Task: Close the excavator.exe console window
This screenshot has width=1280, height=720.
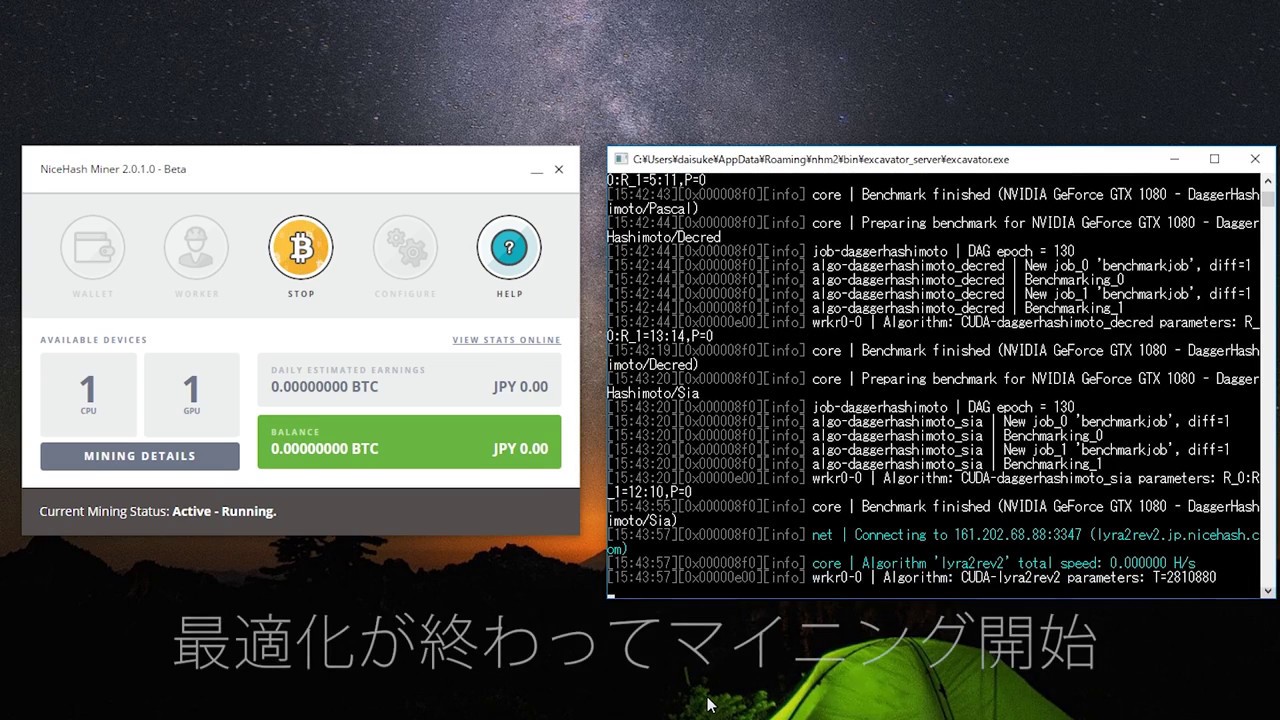Action: coord(1255,159)
